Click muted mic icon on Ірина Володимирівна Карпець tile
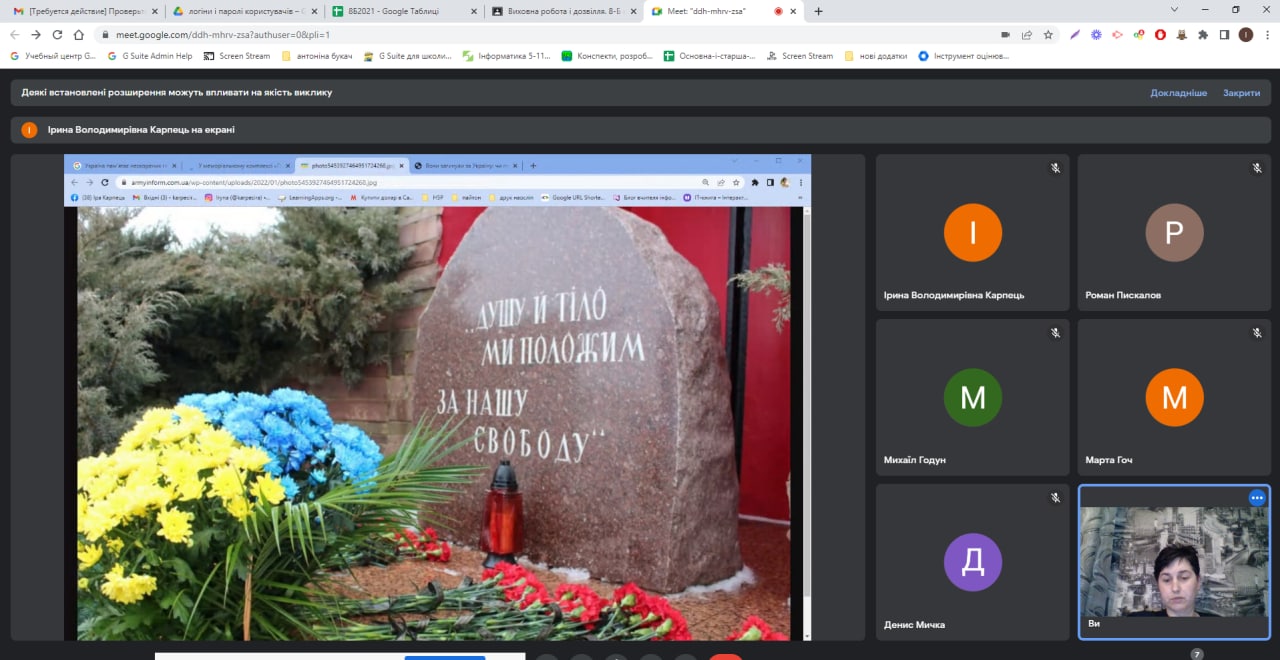Image resolution: width=1280 pixels, height=660 pixels. click(1055, 168)
